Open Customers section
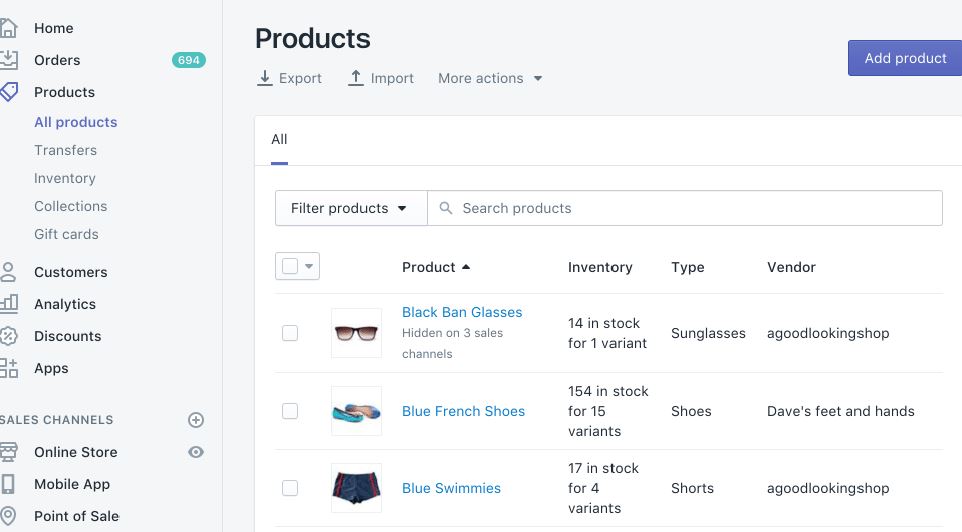The height and width of the screenshot is (532, 962). point(71,272)
